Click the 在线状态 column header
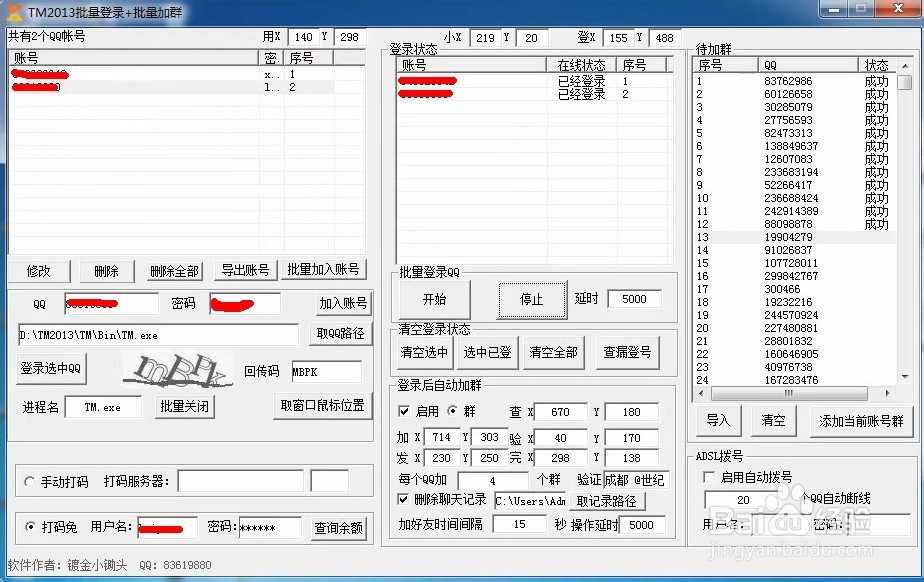This screenshot has width=924, height=582. tap(582, 64)
